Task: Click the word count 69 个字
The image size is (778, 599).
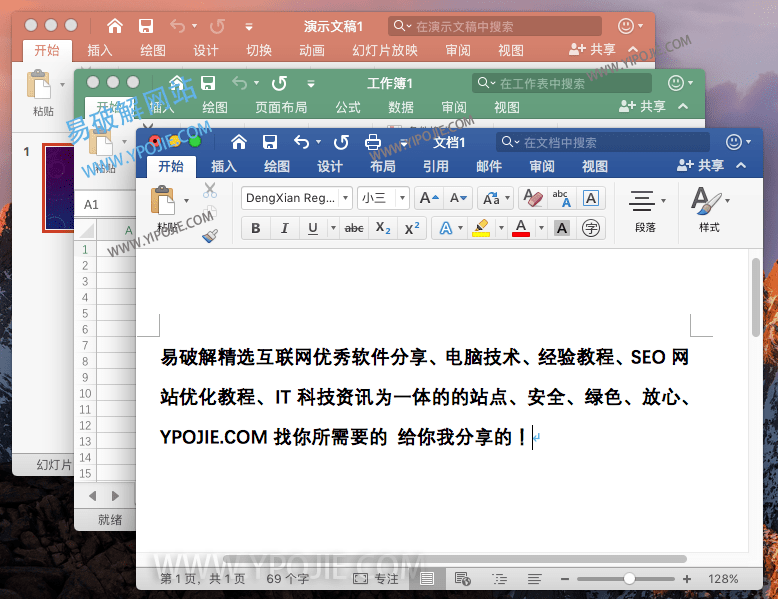Action: (288, 579)
